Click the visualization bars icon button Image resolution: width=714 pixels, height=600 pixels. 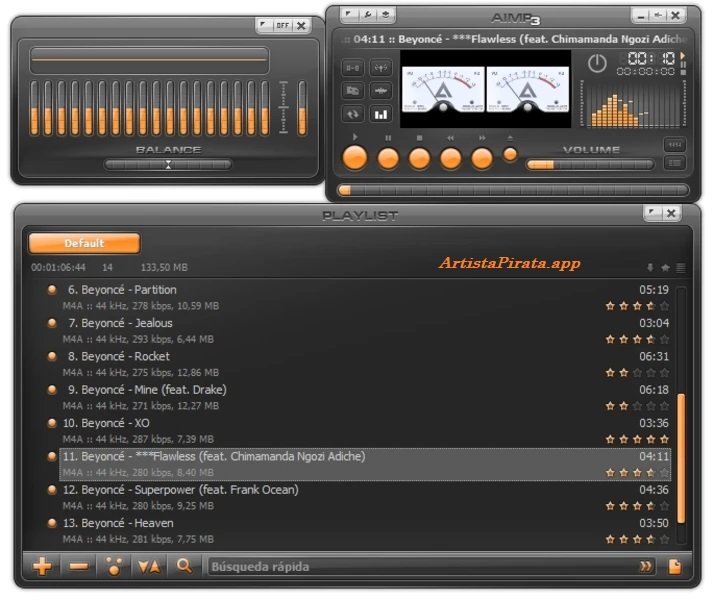point(381,114)
